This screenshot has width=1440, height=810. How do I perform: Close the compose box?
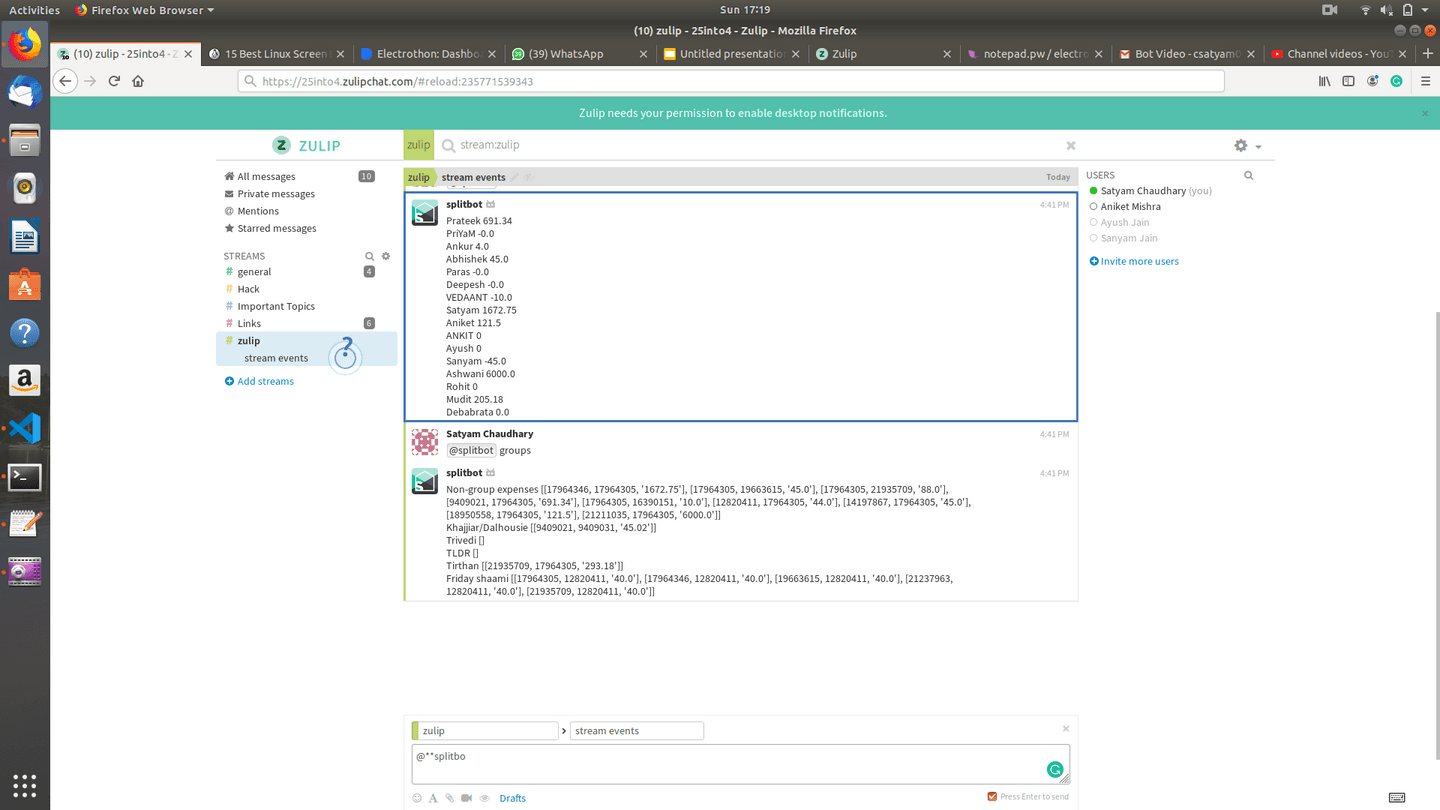point(1066,729)
